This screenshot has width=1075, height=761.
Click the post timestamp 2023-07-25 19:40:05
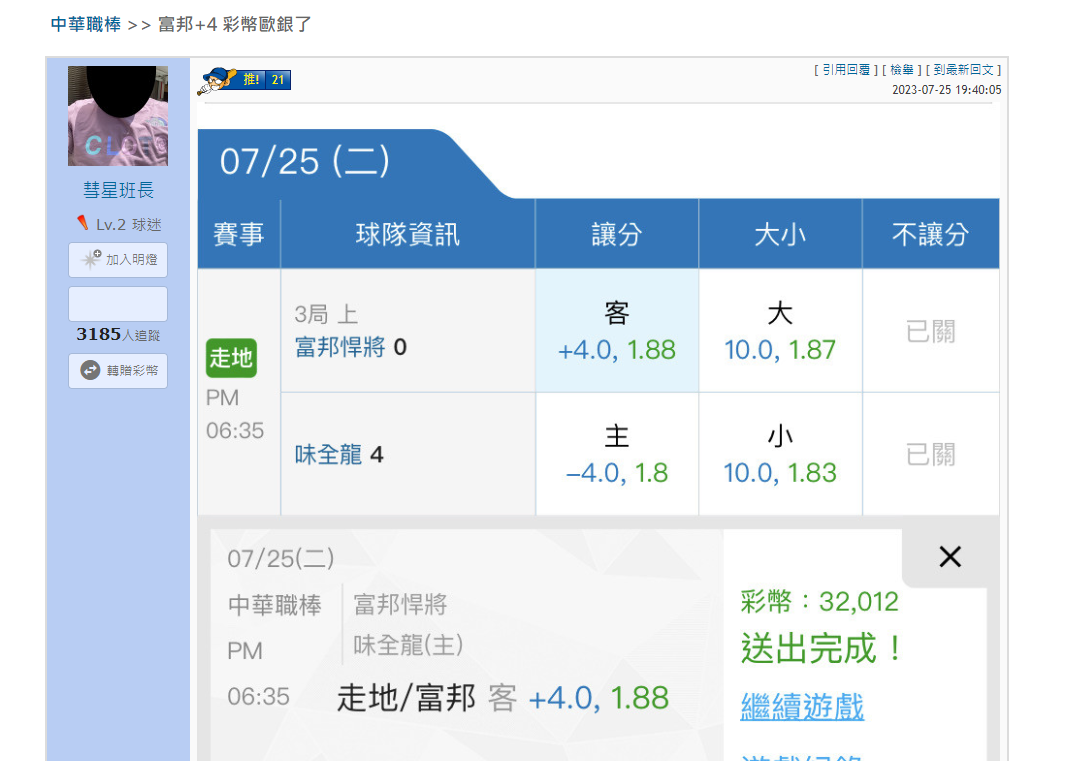(947, 90)
